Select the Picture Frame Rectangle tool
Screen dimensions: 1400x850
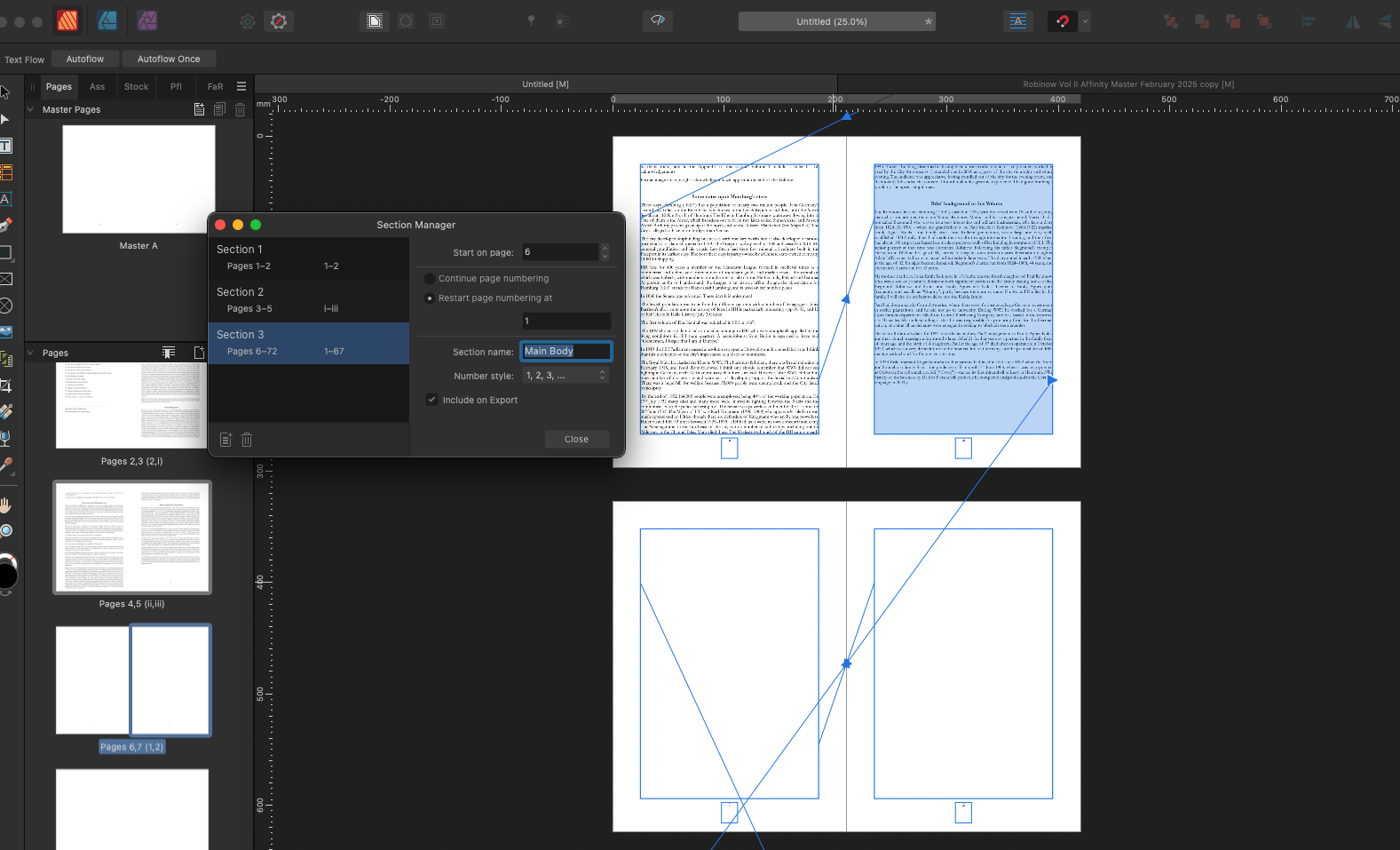[5, 279]
